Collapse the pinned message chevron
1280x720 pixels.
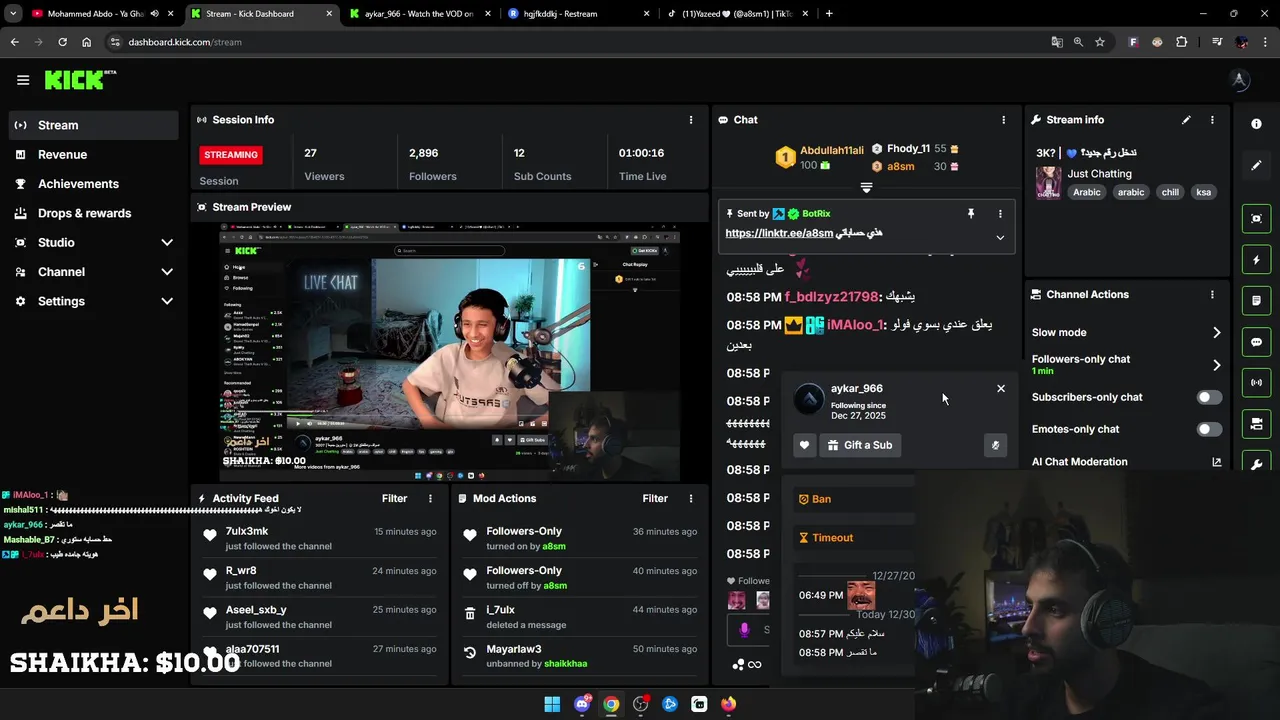pyautogui.click(x=999, y=238)
